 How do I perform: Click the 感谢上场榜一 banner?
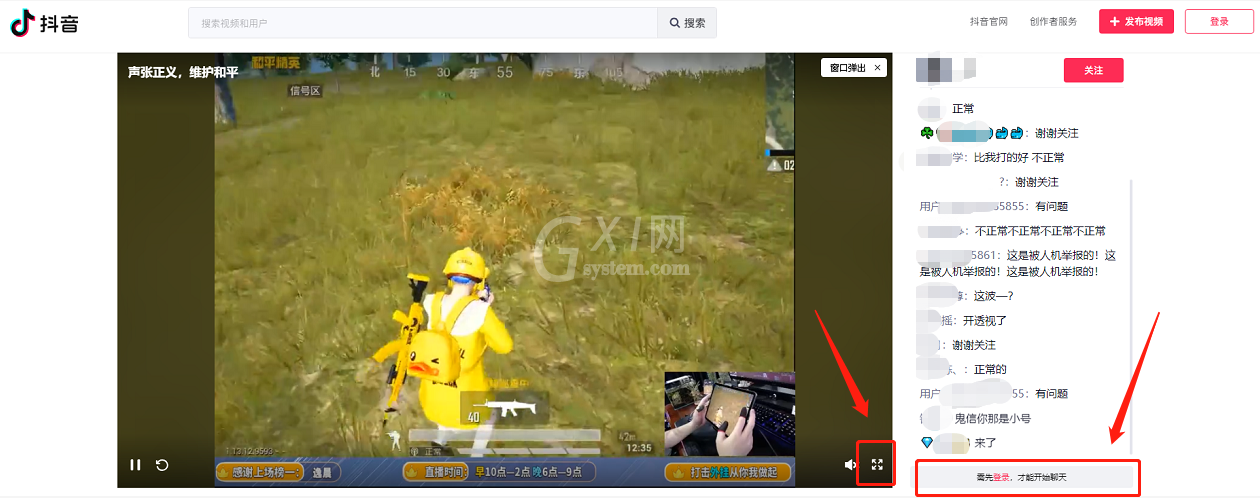(279, 472)
